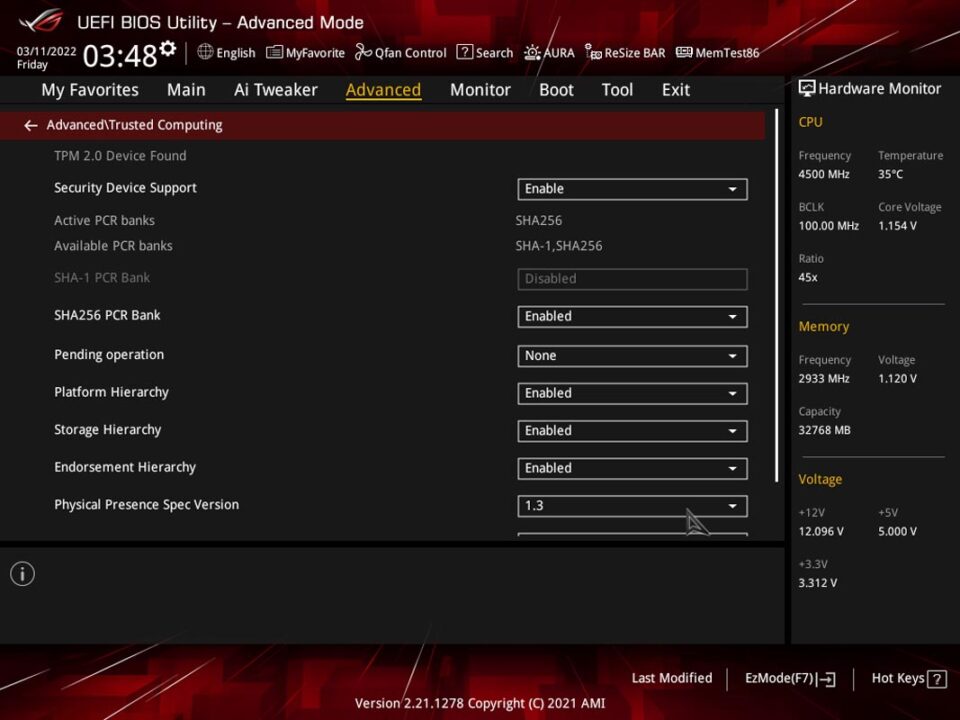Click the 12.096 V reading

820,531
